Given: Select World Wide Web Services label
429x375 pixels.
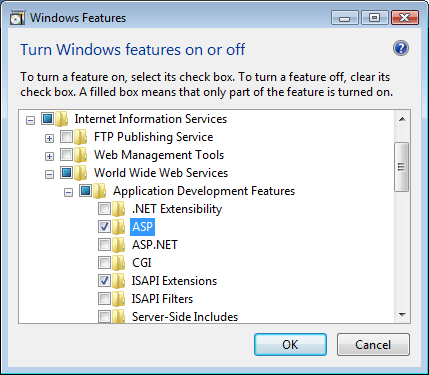Looking at the screenshot, I should (x=161, y=173).
